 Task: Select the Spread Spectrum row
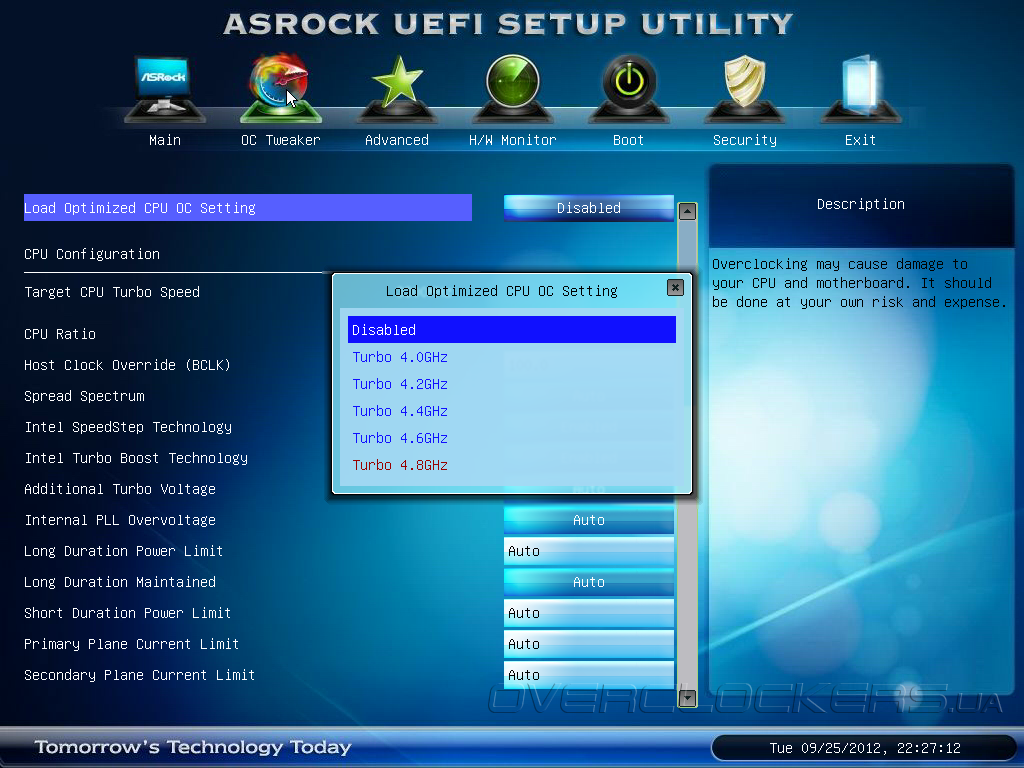(84, 396)
